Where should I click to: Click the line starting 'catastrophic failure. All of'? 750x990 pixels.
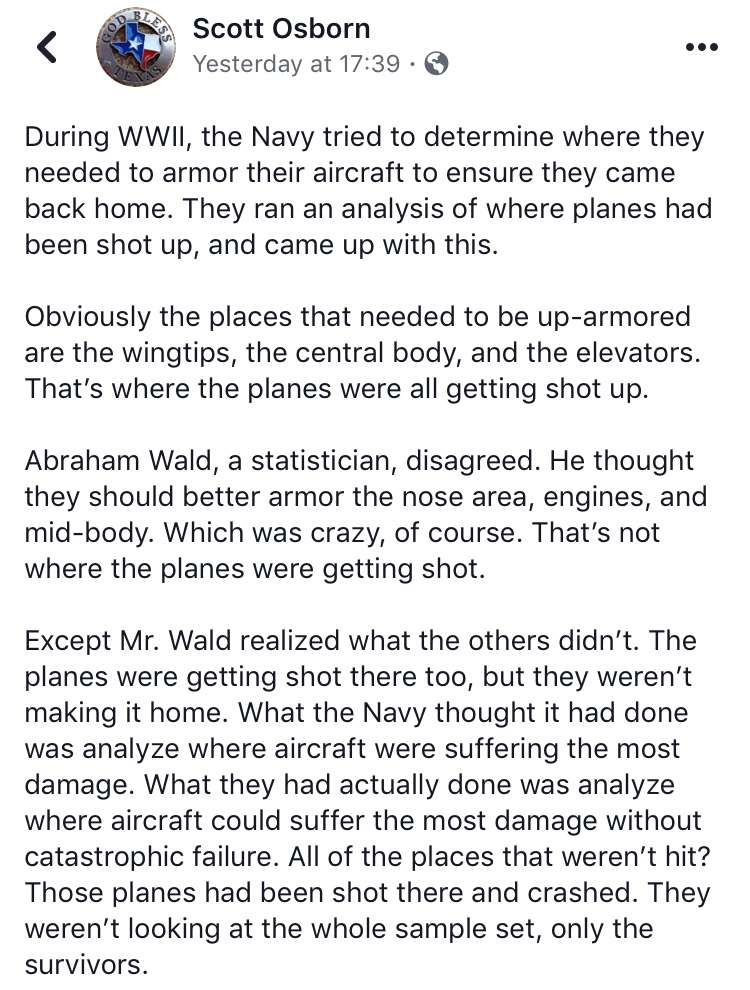(367, 857)
